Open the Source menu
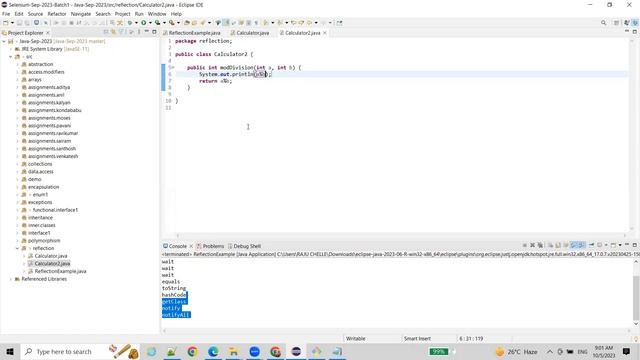The height and width of the screenshot is (360, 640). [x=35, y=14]
